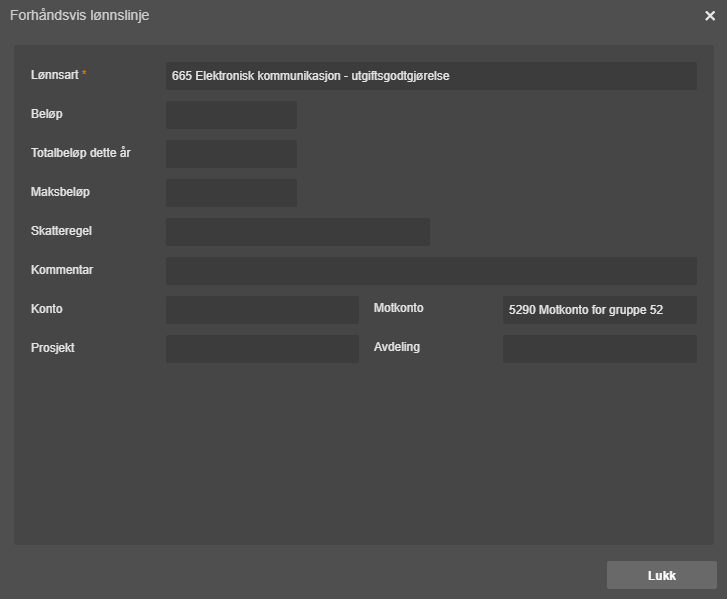Screen dimensions: 727x599
Task: Focus the Avdeling field
Action: click(x=599, y=349)
